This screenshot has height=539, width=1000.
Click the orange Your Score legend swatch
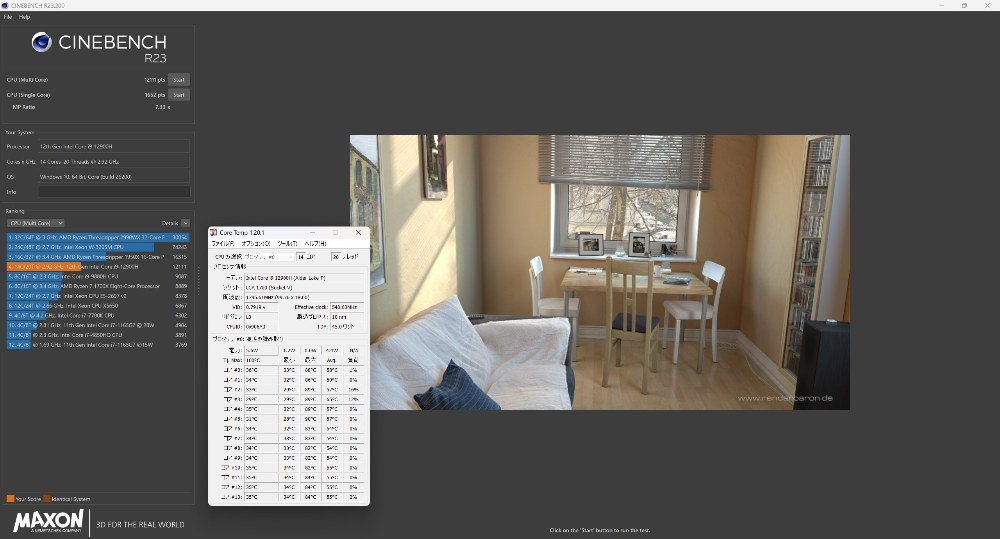point(10,499)
